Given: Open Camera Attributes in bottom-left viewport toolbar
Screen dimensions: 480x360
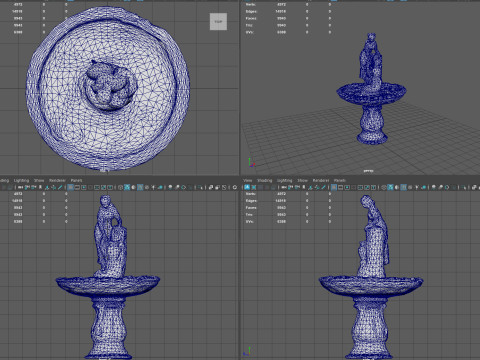Looking at the screenshot, I should pyautogui.click(x=33, y=187).
